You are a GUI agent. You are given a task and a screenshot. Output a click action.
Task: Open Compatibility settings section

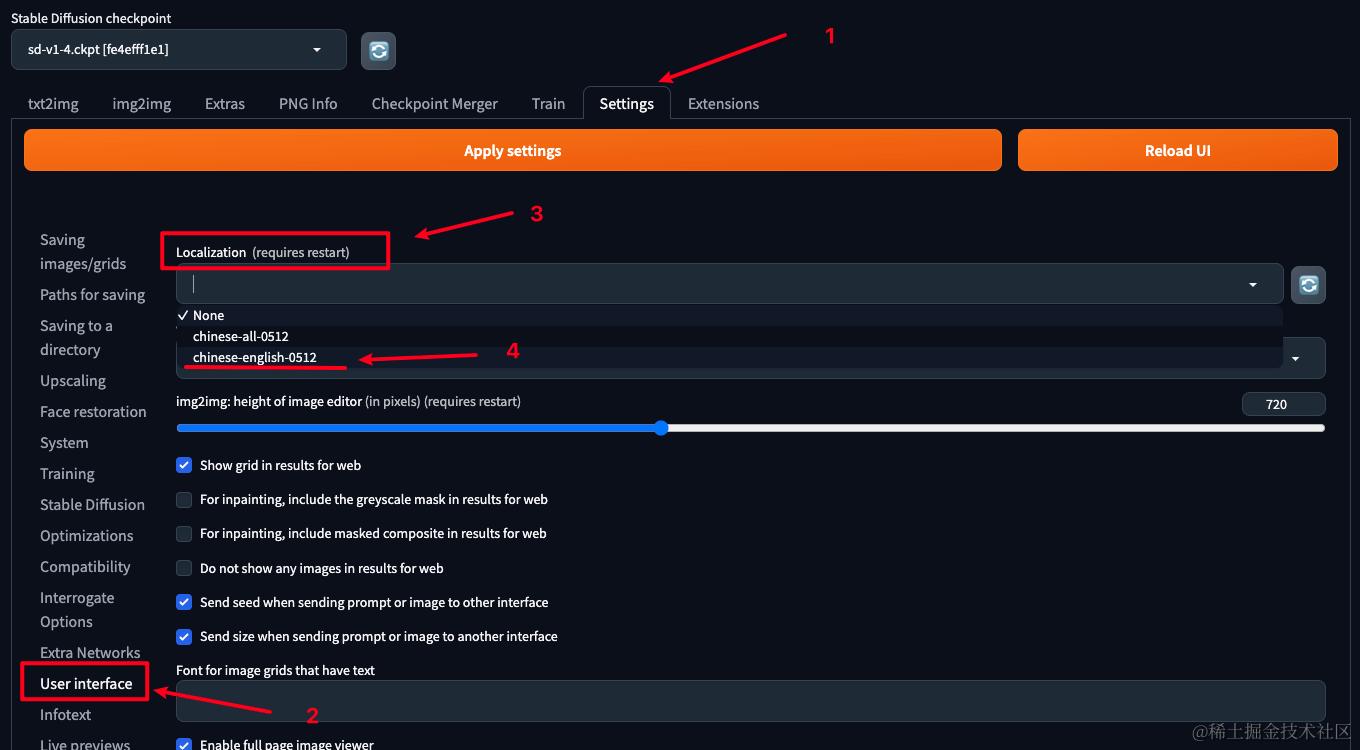(x=85, y=567)
